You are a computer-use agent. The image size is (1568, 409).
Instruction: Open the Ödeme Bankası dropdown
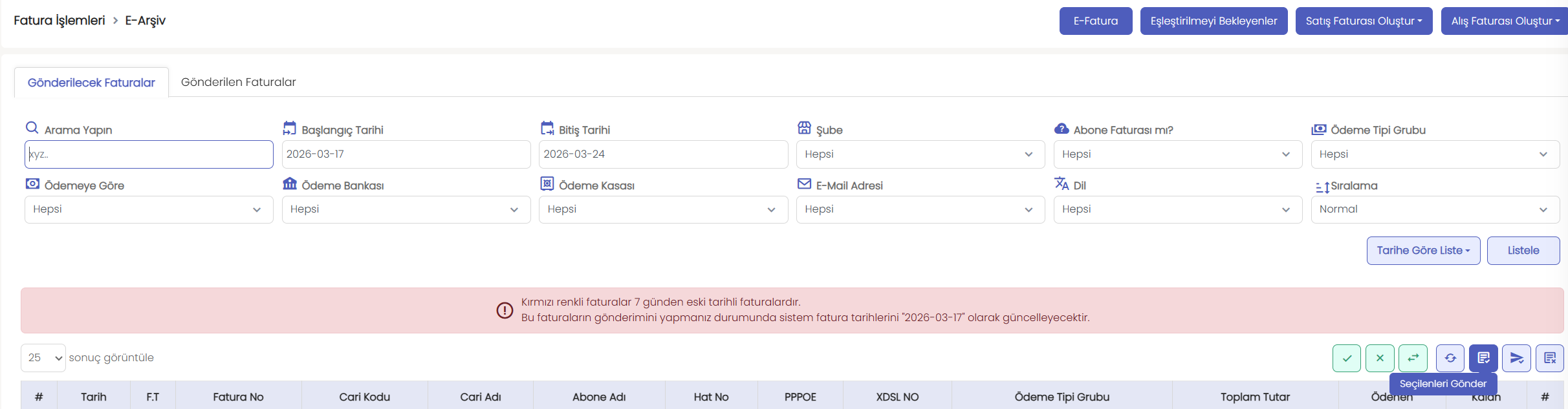(406, 209)
